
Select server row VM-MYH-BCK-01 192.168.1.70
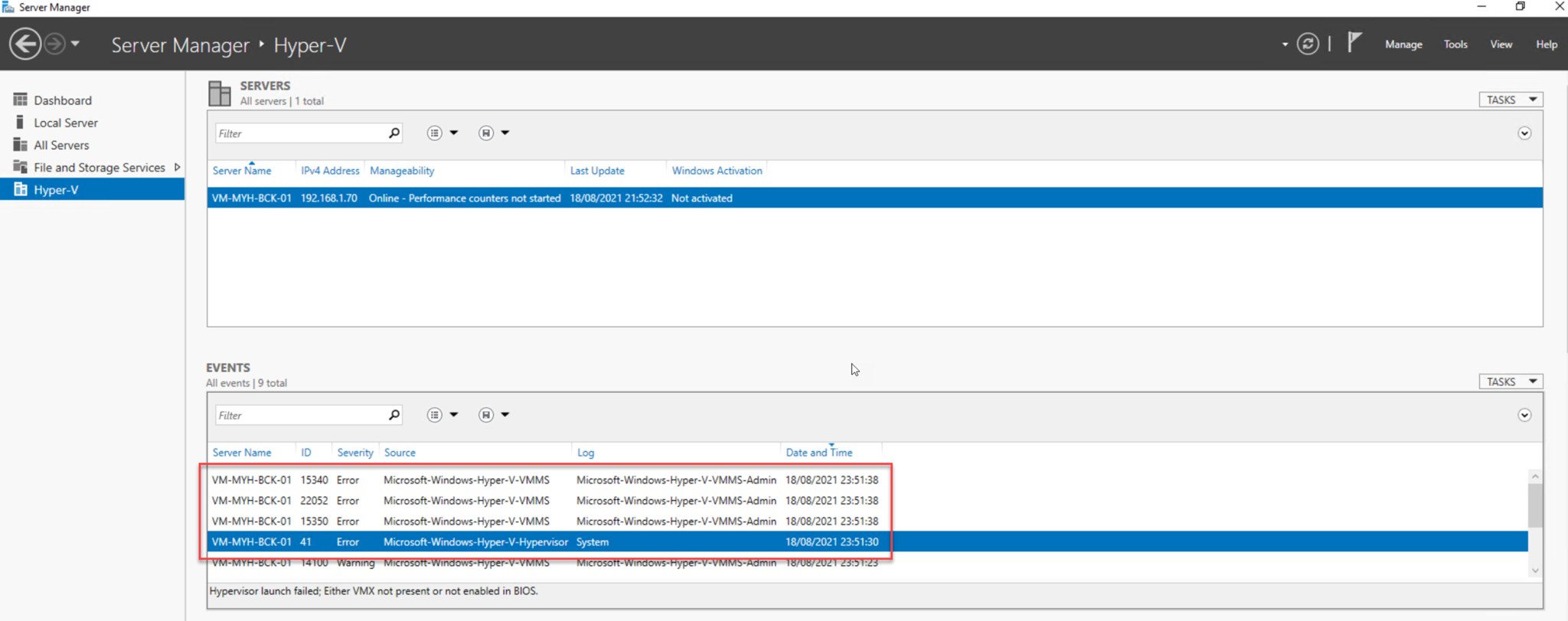pos(874,198)
